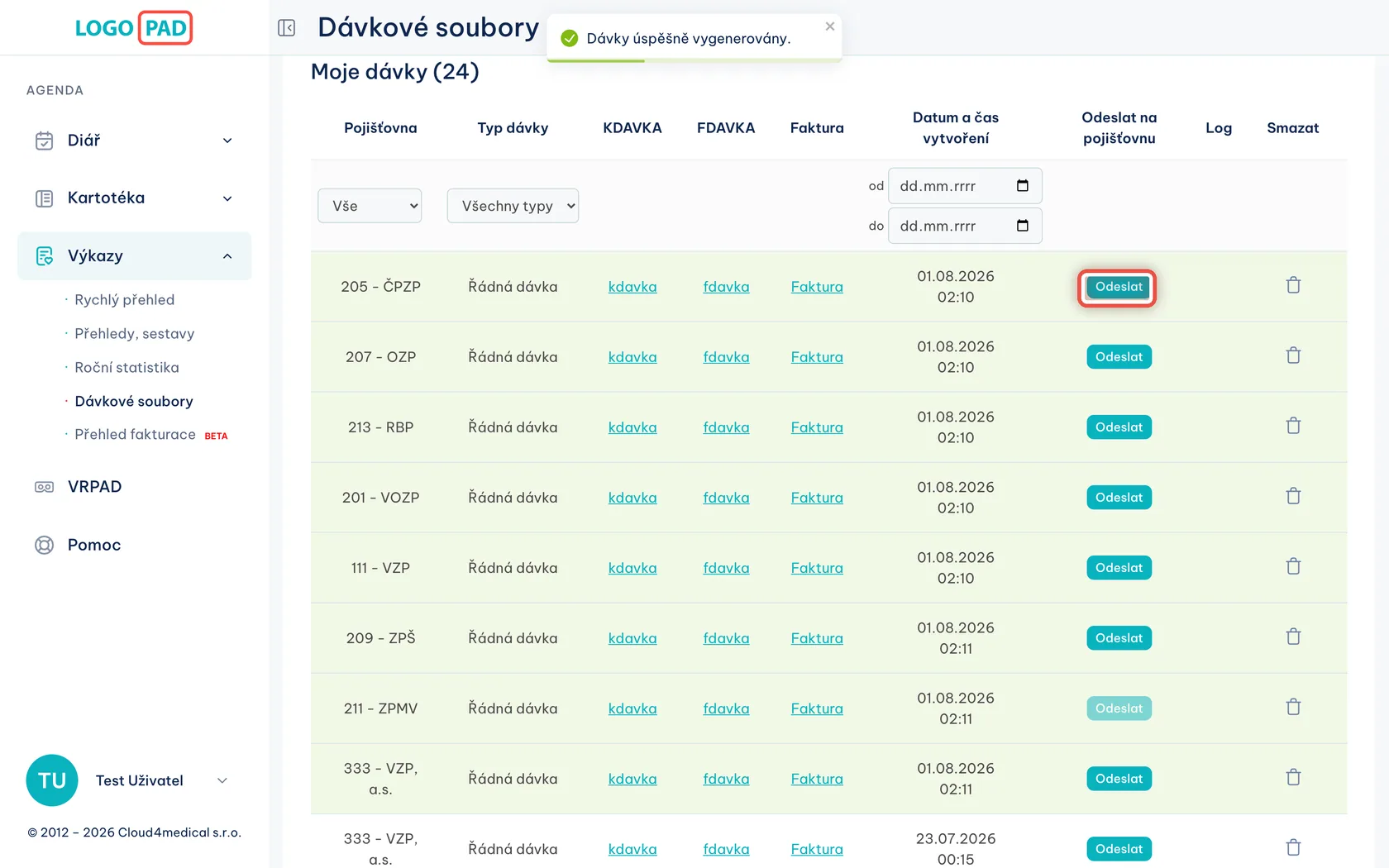Click the 'od' start date field
The height and width of the screenshot is (868, 1389).
point(965,186)
